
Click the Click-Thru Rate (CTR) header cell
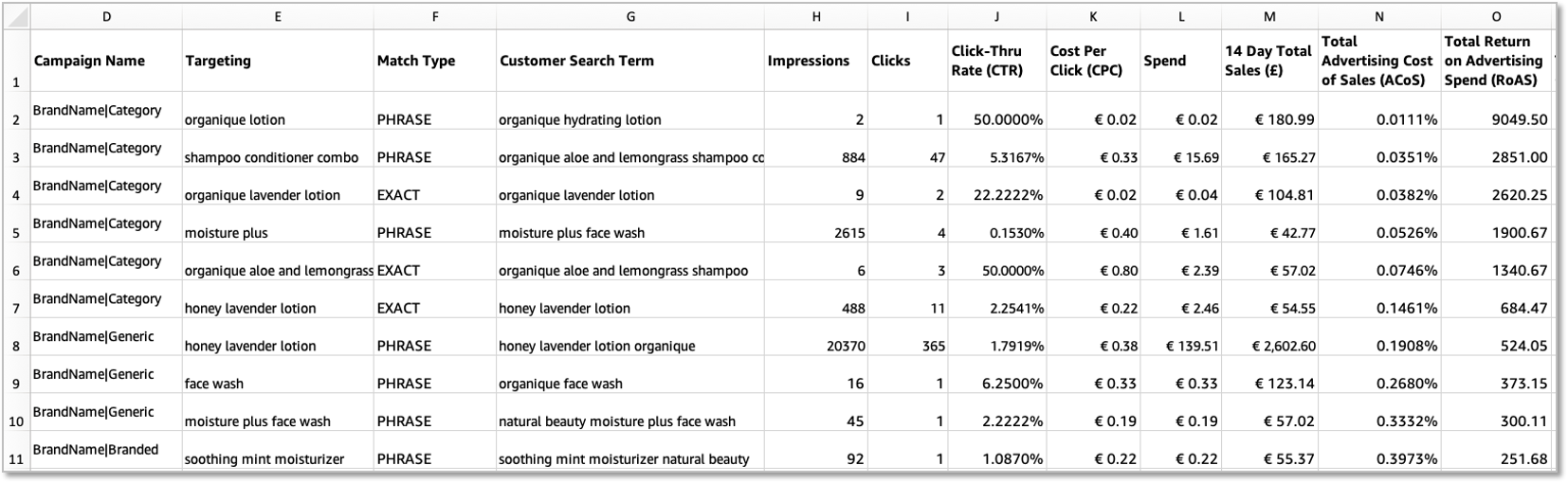click(x=987, y=61)
